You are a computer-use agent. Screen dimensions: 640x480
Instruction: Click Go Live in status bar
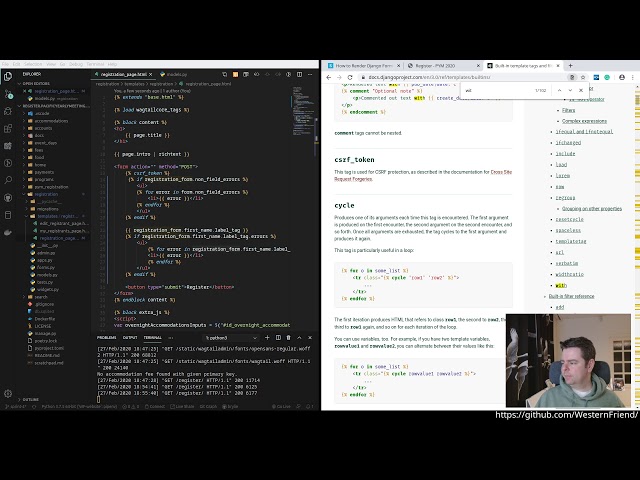pos(281,407)
